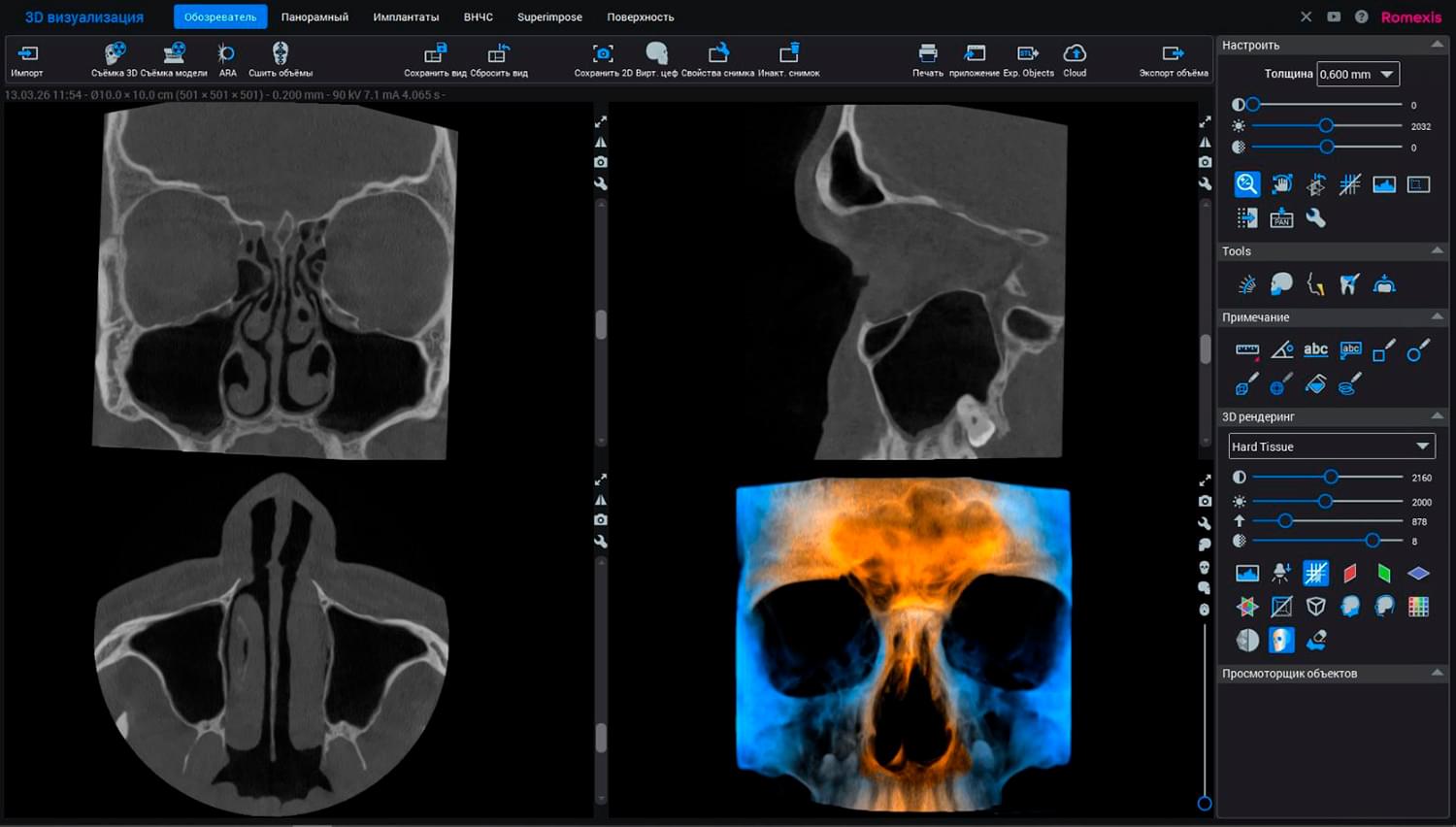
Task: Open the Cloud upload tool
Action: pos(1075,54)
